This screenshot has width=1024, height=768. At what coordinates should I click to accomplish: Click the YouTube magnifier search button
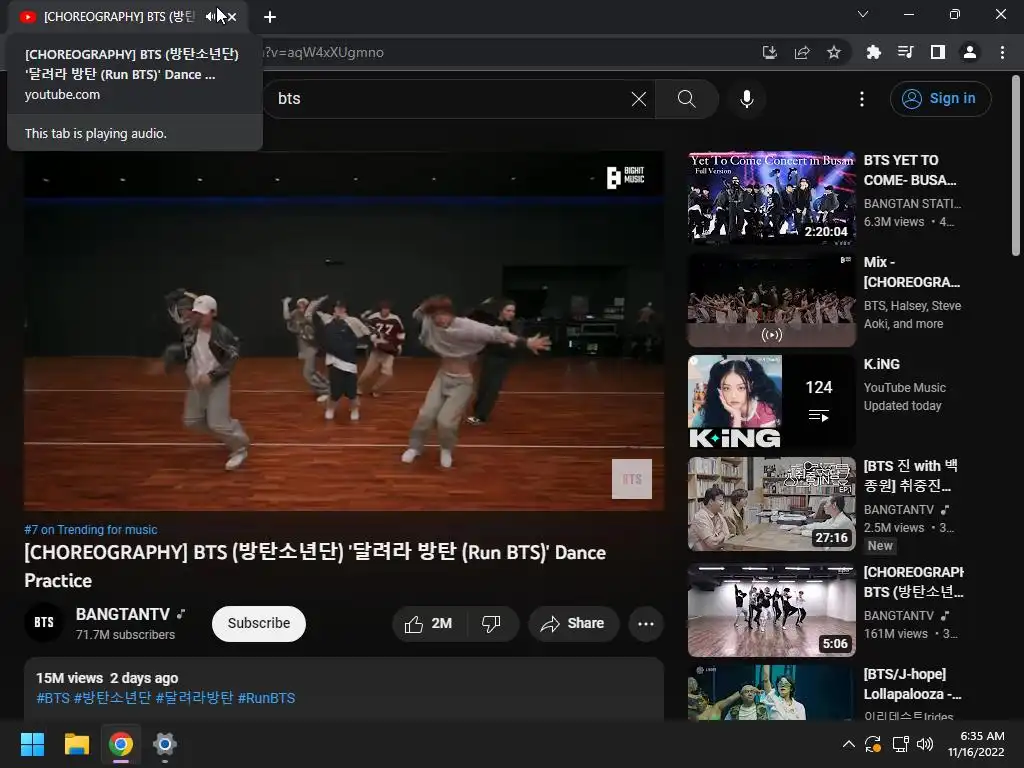point(686,99)
